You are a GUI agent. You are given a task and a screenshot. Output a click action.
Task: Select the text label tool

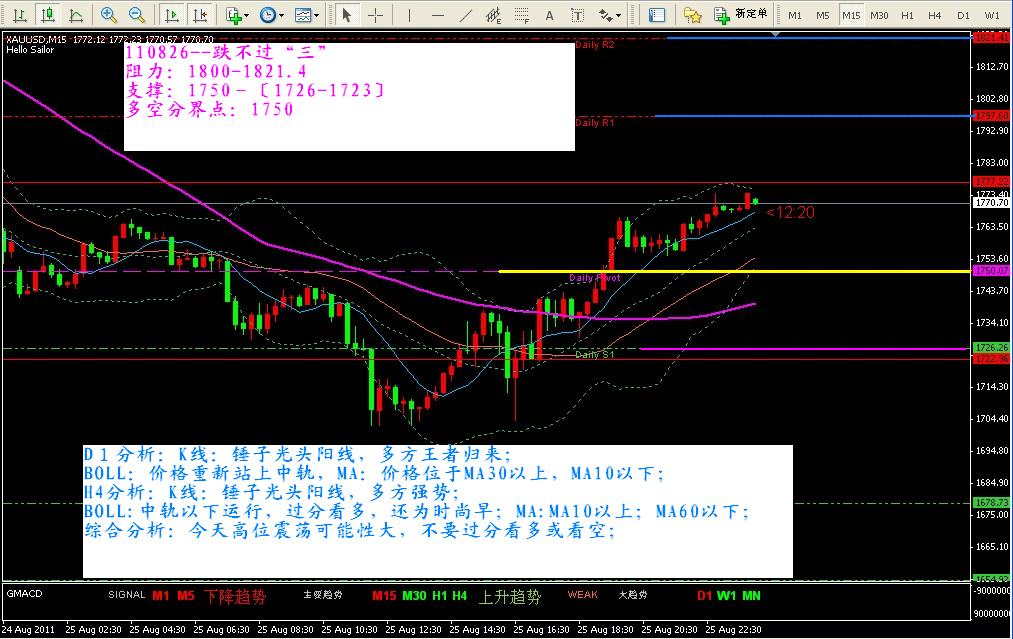[578, 15]
